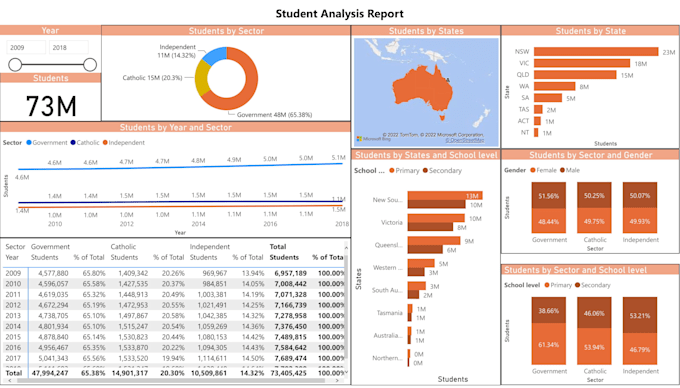Click the 2018 end year input field

pyautogui.click(x=69, y=47)
